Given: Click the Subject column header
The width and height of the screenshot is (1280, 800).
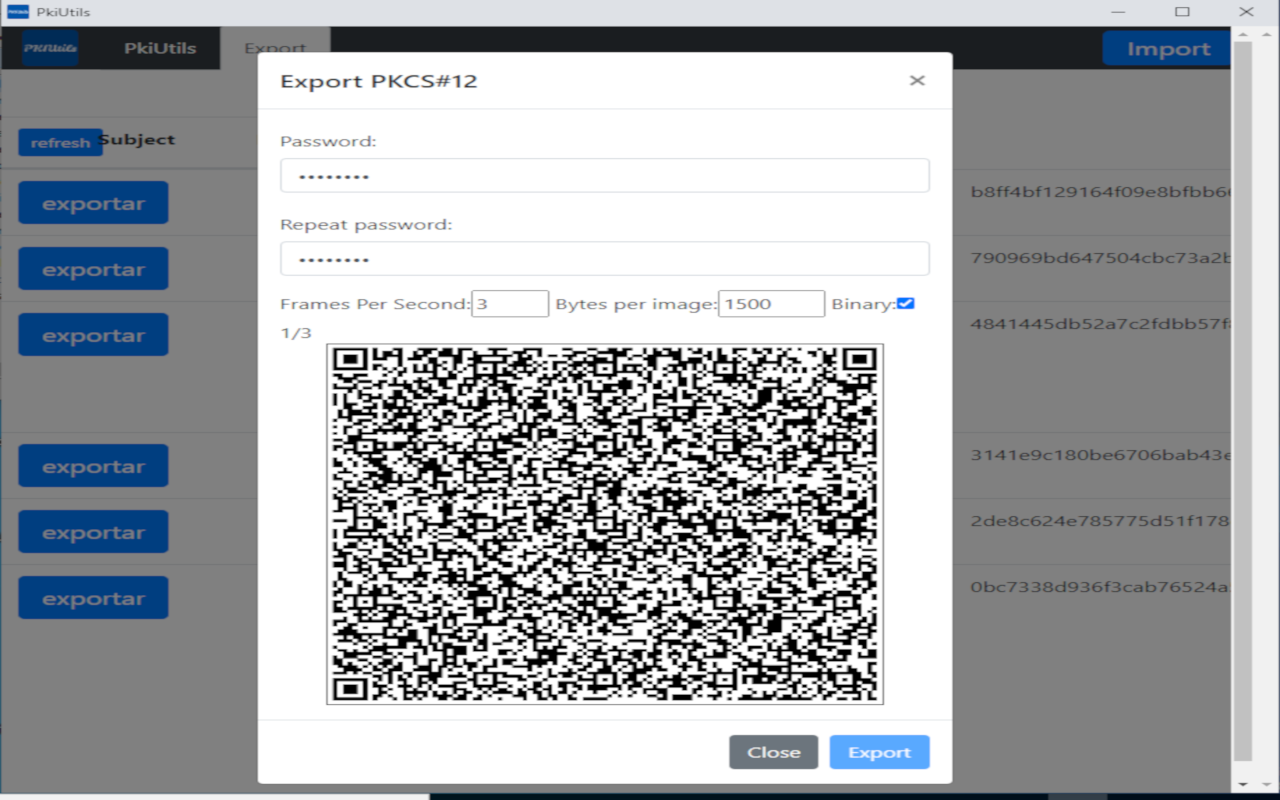Looking at the screenshot, I should [138, 139].
